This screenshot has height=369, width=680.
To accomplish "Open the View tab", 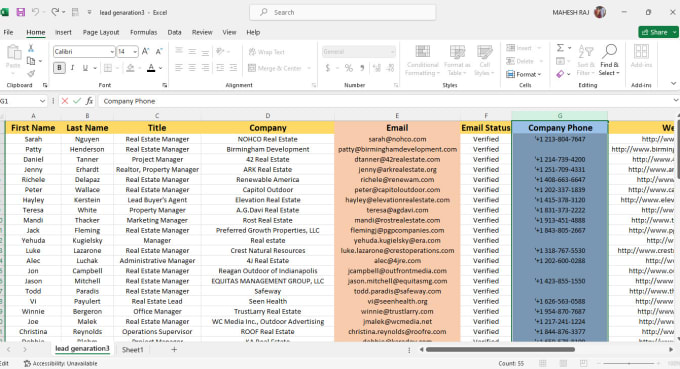I will click(229, 32).
